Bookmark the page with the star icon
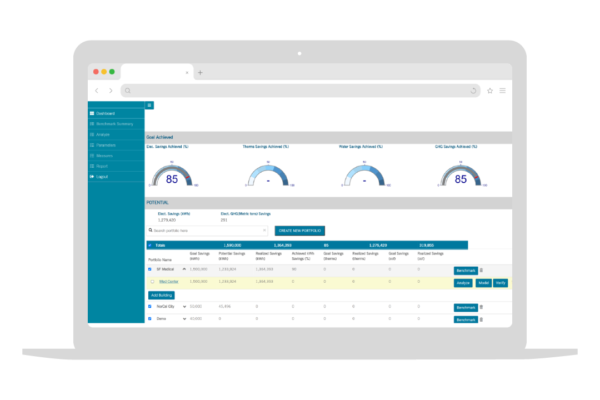The image size is (600, 400). [x=489, y=90]
